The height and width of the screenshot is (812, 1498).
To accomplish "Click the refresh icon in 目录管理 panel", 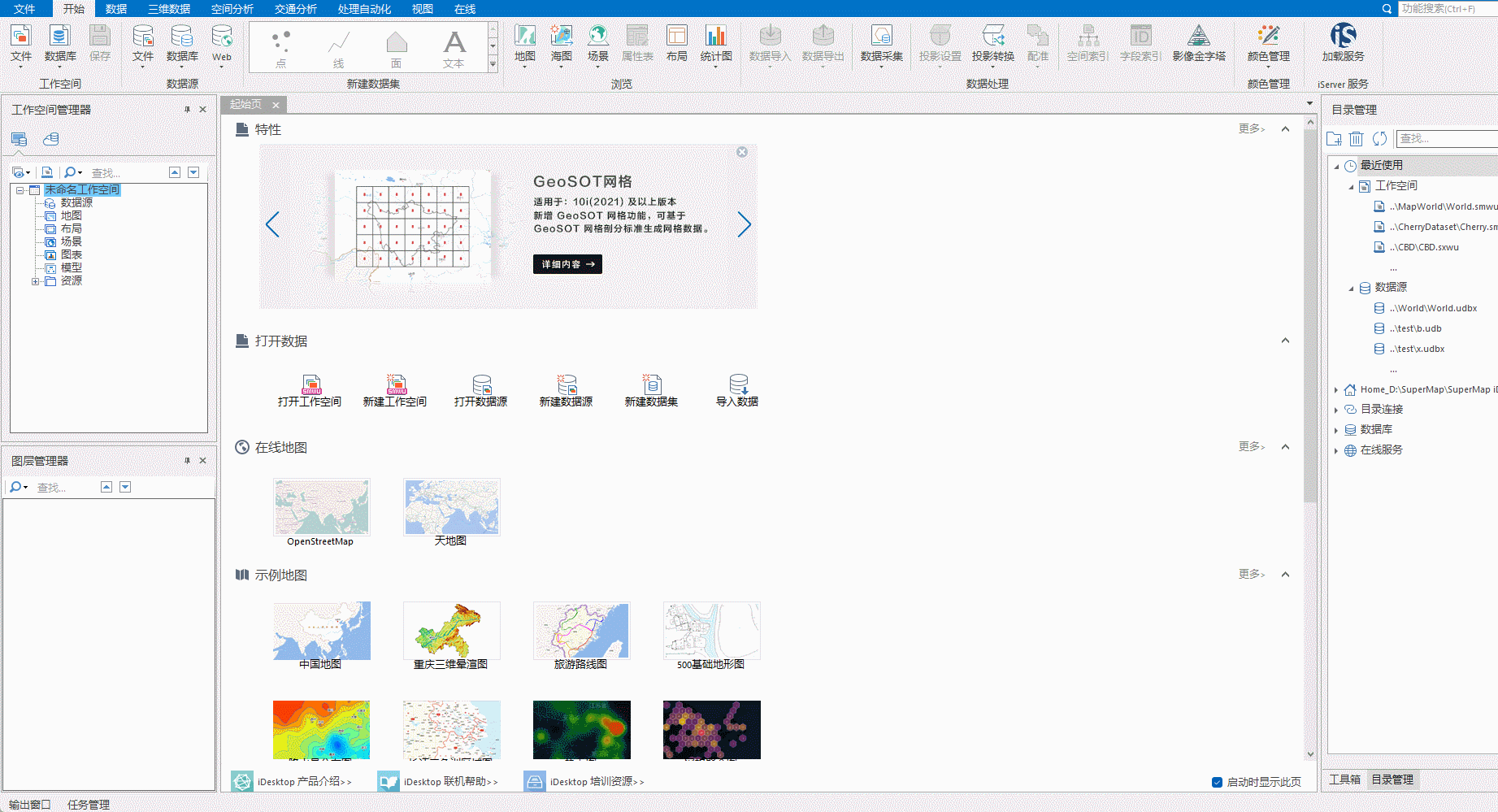I will click(x=1379, y=139).
